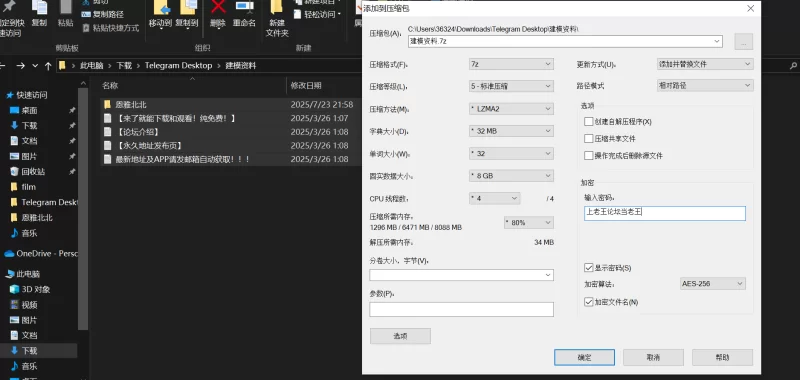Open the memory usage dropdown showing 80%

tap(529, 222)
